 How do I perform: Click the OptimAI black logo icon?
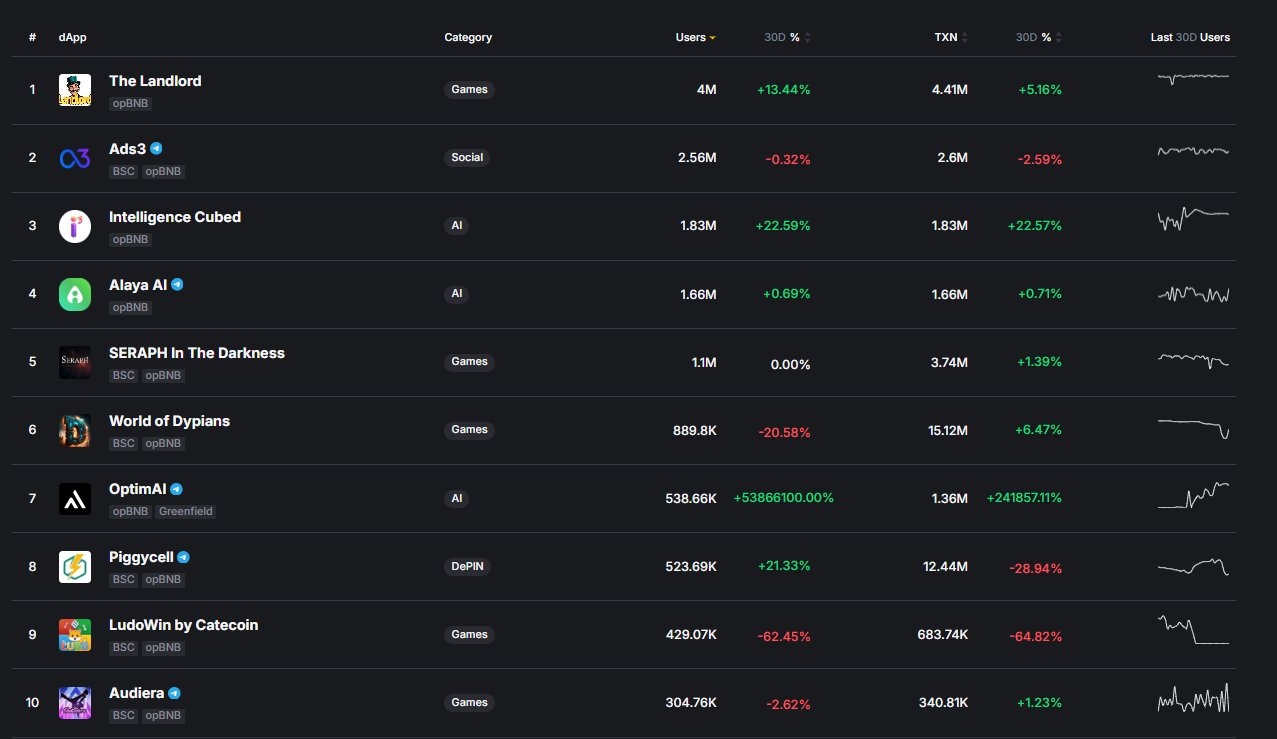(x=75, y=498)
